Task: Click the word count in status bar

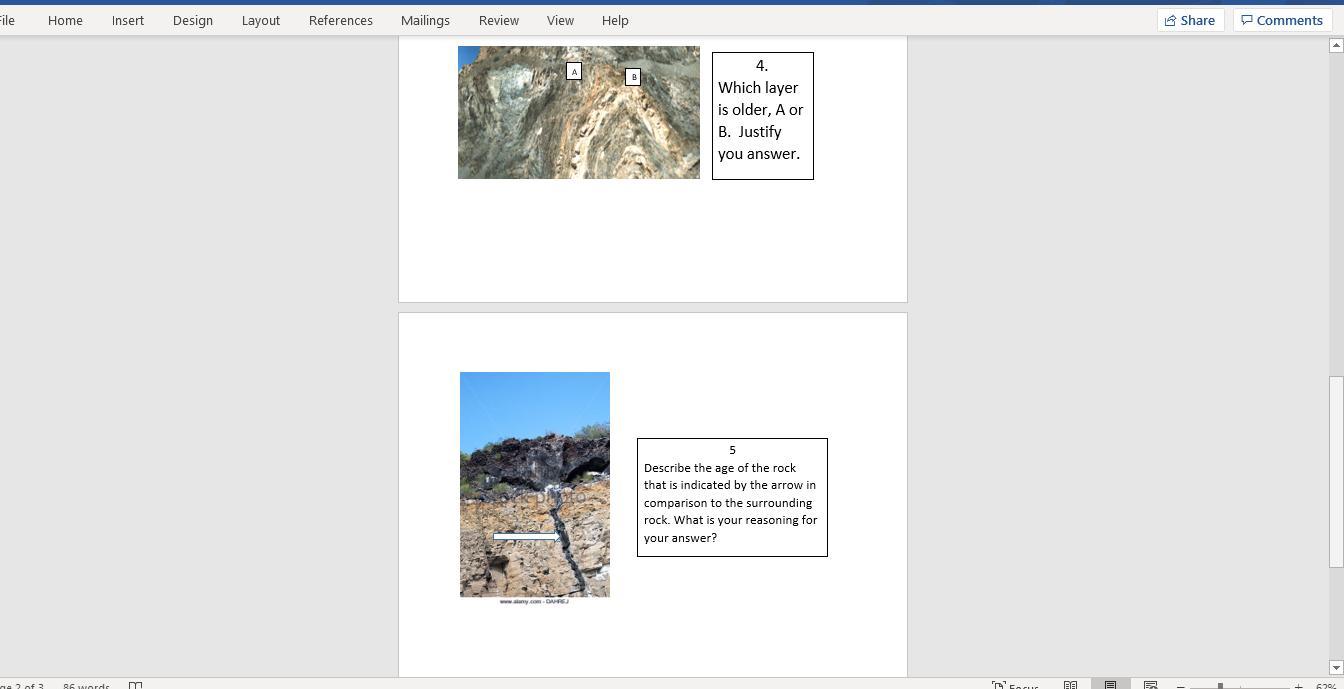Action: [86, 686]
